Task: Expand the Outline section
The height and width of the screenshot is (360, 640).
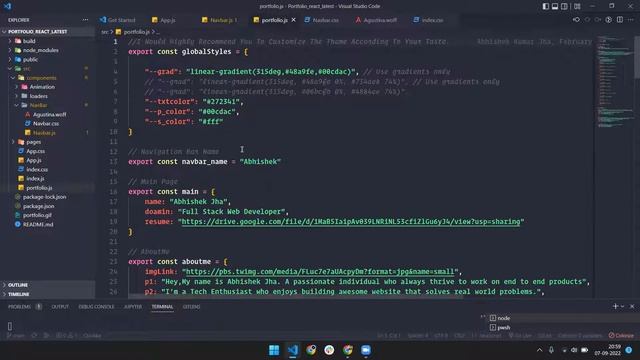Action: tap(48, 285)
